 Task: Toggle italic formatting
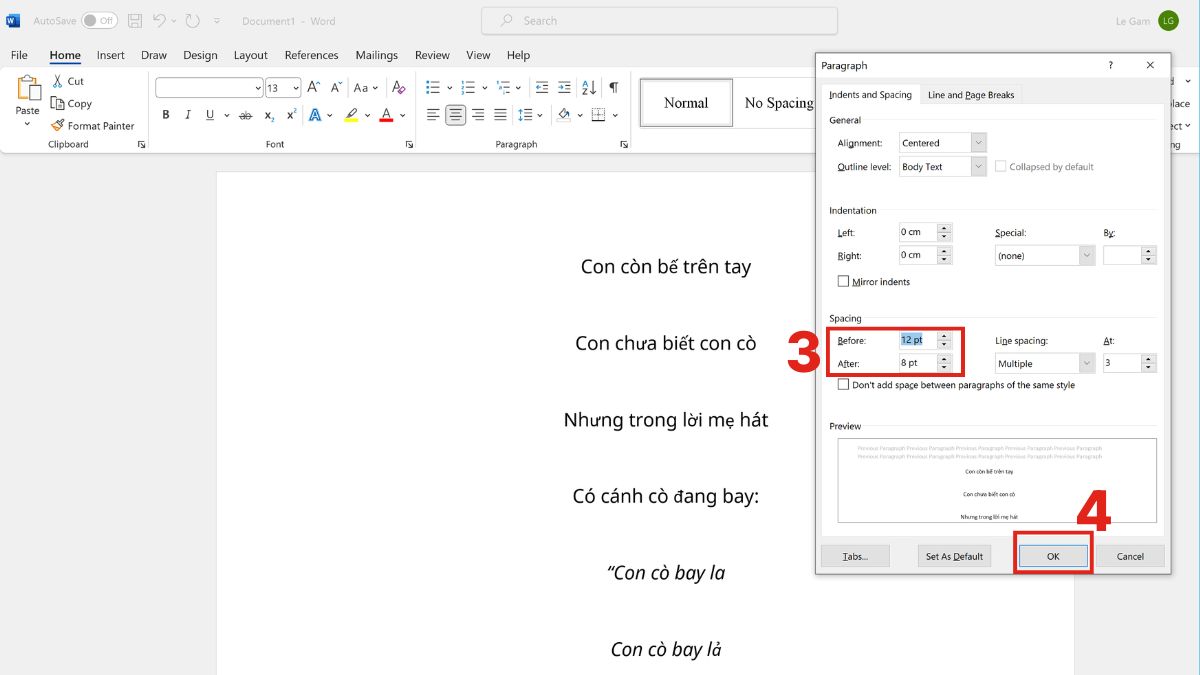[x=188, y=115]
